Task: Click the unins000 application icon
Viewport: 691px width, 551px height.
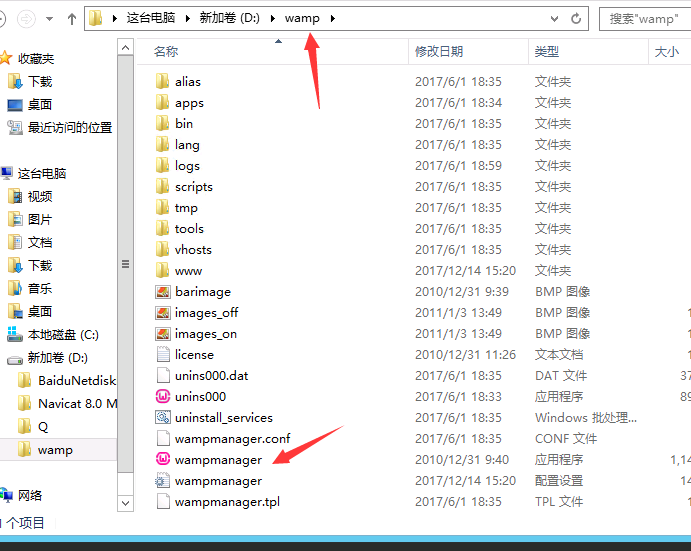Action: point(164,397)
